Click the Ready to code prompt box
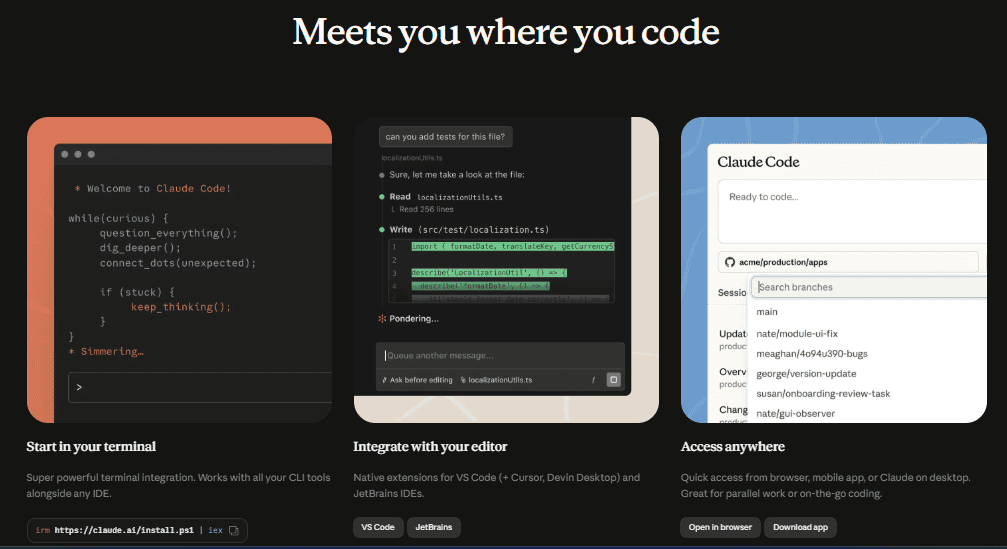This screenshot has height=549, width=1007. point(852,211)
